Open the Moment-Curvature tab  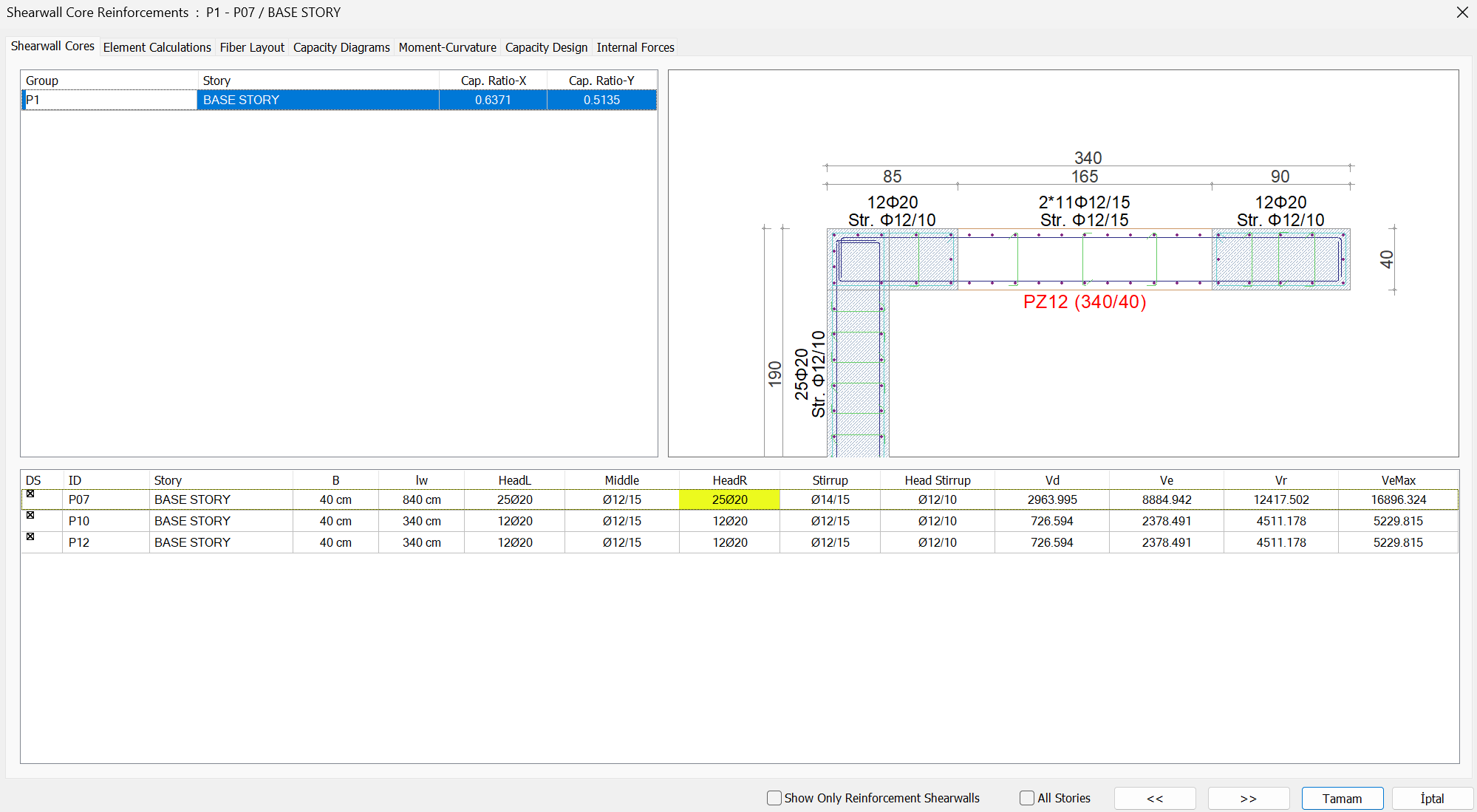pyautogui.click(x=447, y=47)
